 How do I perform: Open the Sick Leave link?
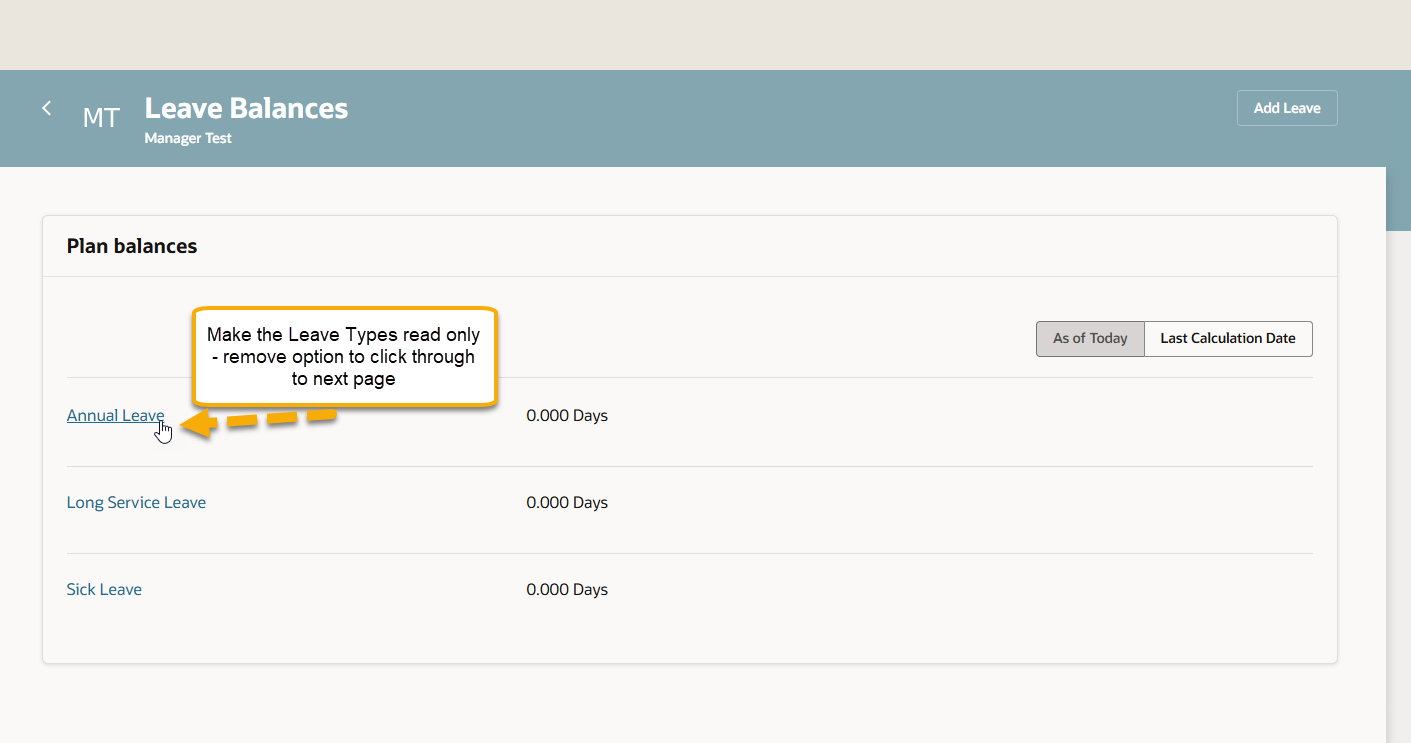coord(104,590)
